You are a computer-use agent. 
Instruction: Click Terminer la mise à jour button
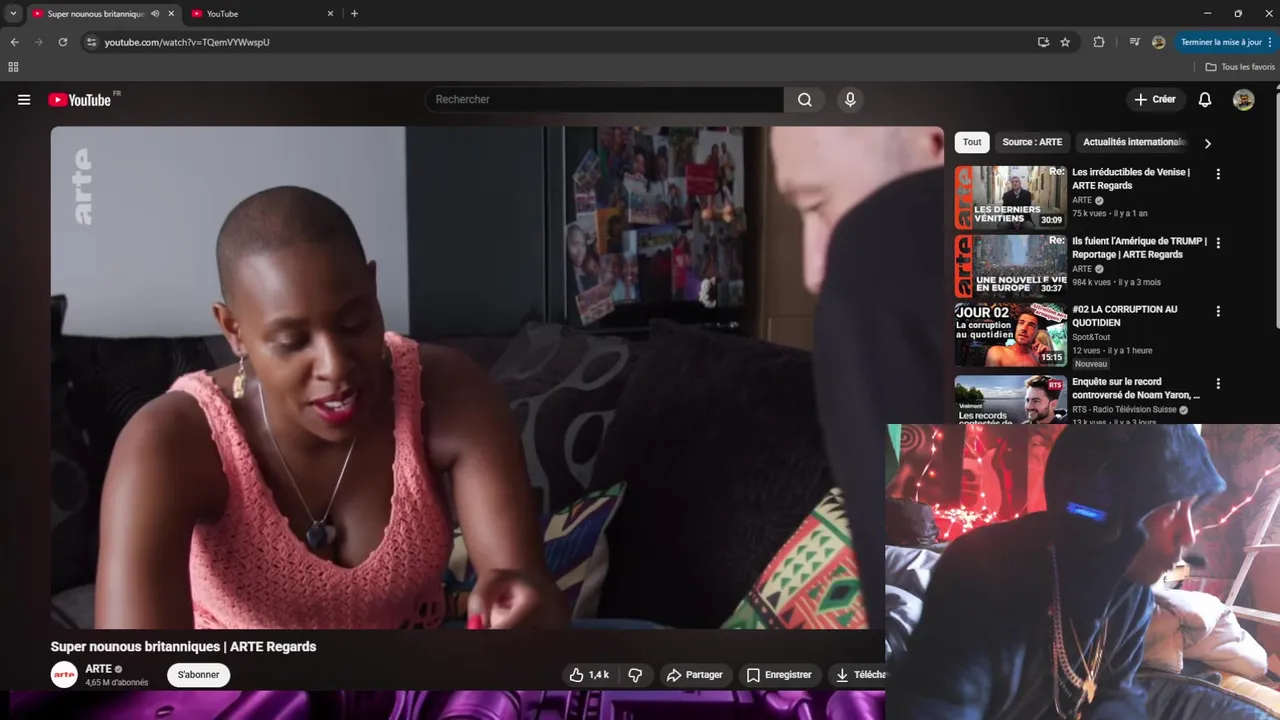[x=1221, y=42]
